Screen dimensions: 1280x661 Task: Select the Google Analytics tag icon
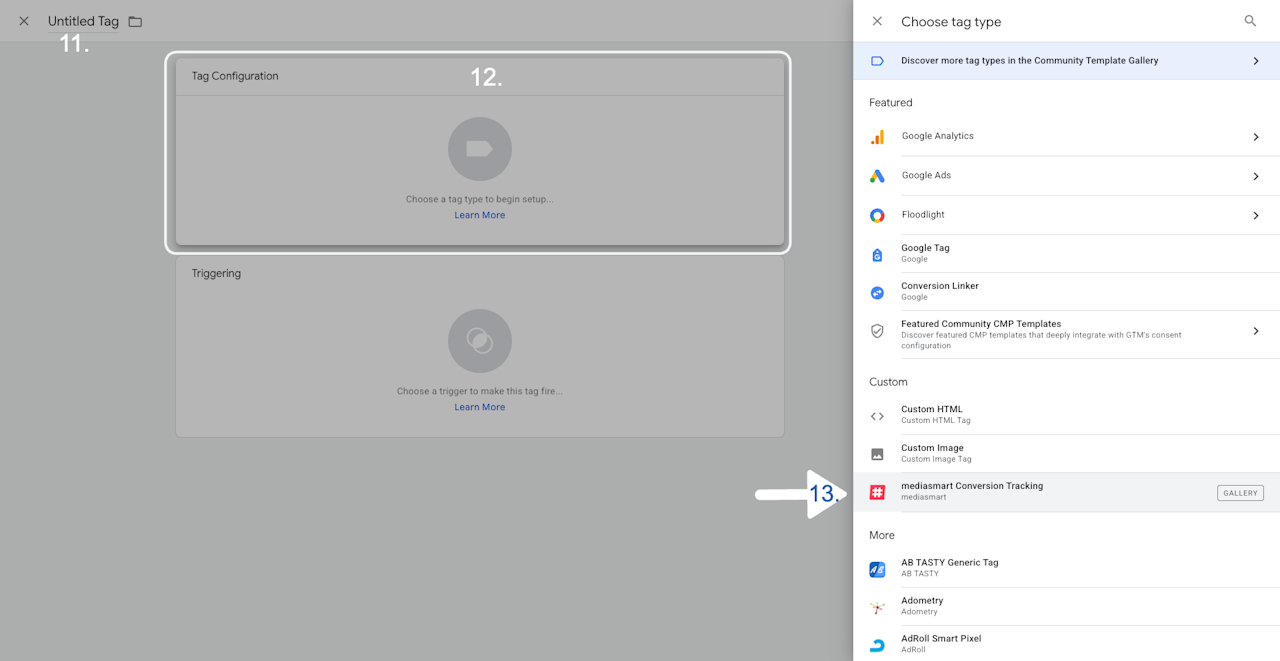coord(877,137)
